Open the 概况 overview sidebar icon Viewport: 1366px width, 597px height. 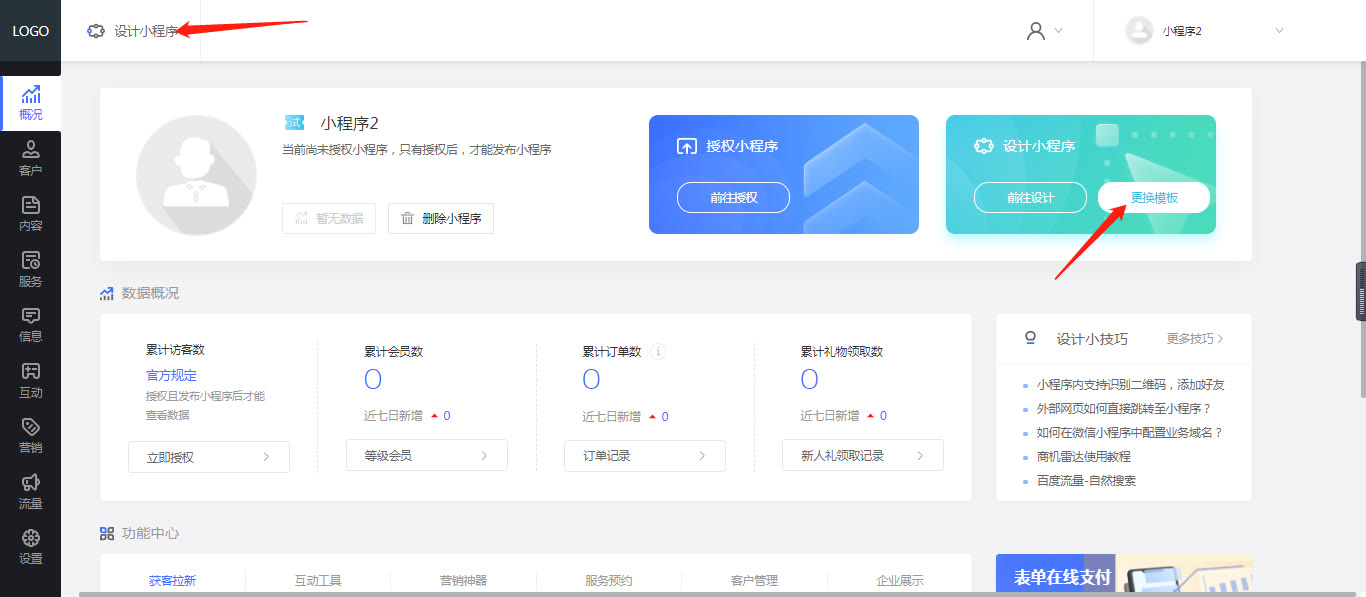[30, 103]
